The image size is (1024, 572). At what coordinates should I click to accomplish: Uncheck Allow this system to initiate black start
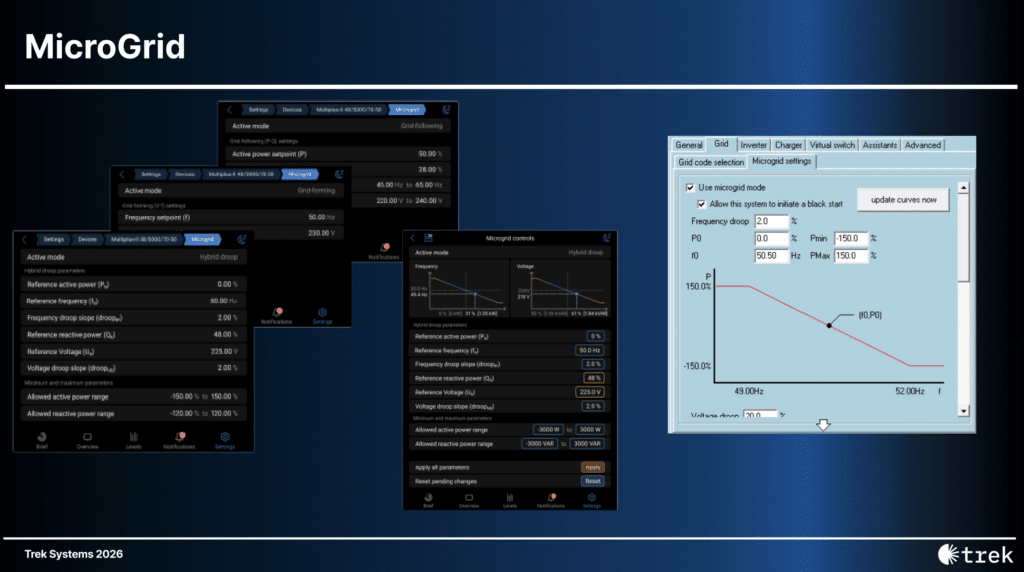click(x=701, y=203)
